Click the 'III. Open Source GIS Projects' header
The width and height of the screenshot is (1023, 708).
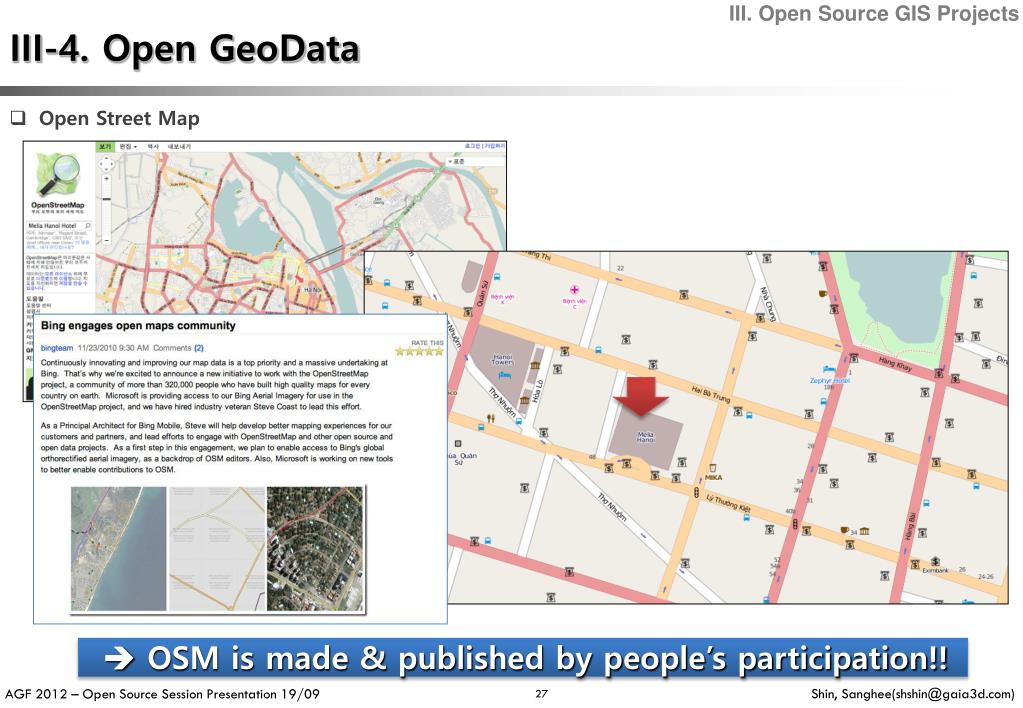coord(874,14)
